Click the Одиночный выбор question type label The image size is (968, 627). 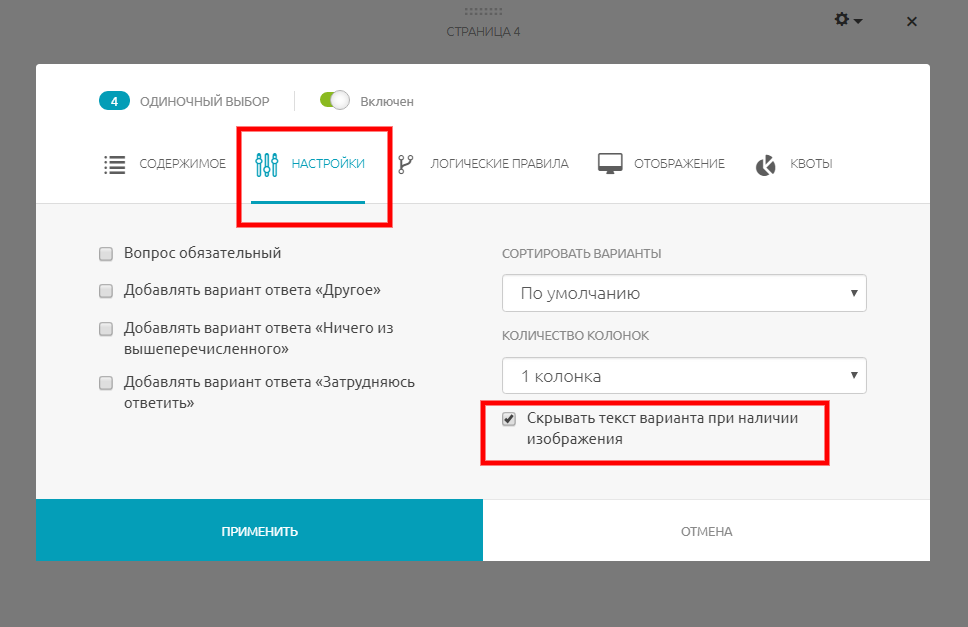(204, 101)
